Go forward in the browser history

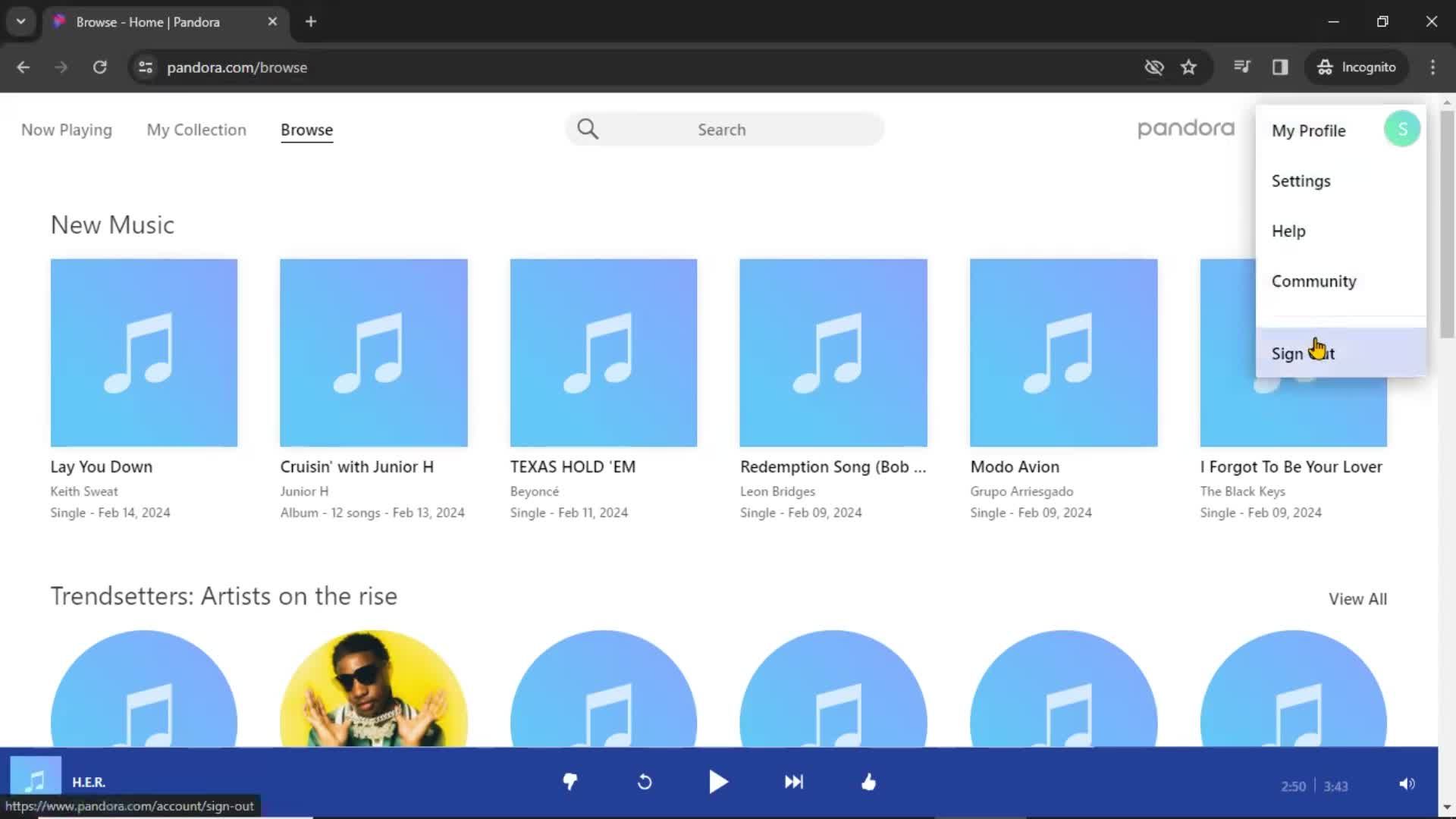tap(61, 67)
